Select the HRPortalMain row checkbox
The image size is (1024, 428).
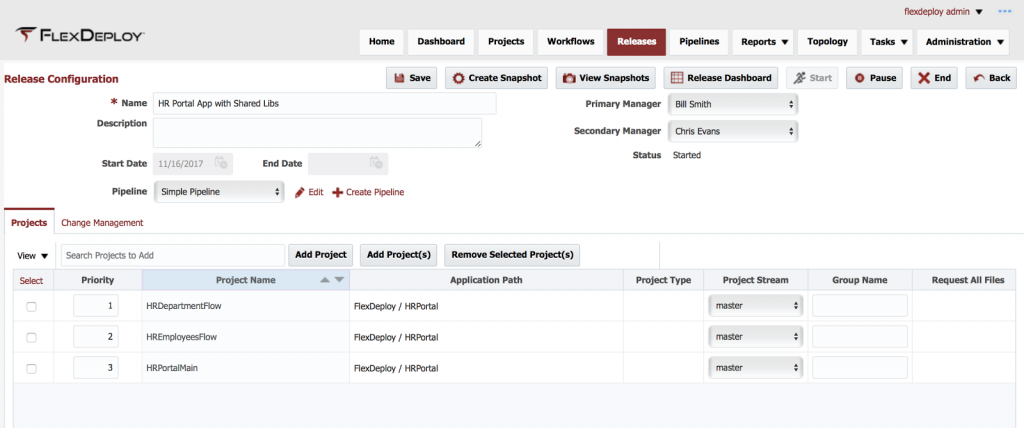31,369
